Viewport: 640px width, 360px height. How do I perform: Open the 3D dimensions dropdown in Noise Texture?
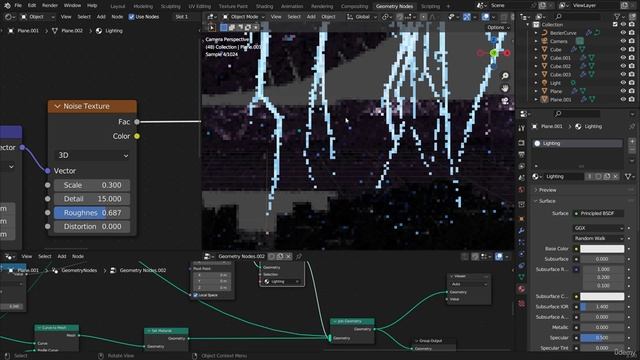(92, 156)
